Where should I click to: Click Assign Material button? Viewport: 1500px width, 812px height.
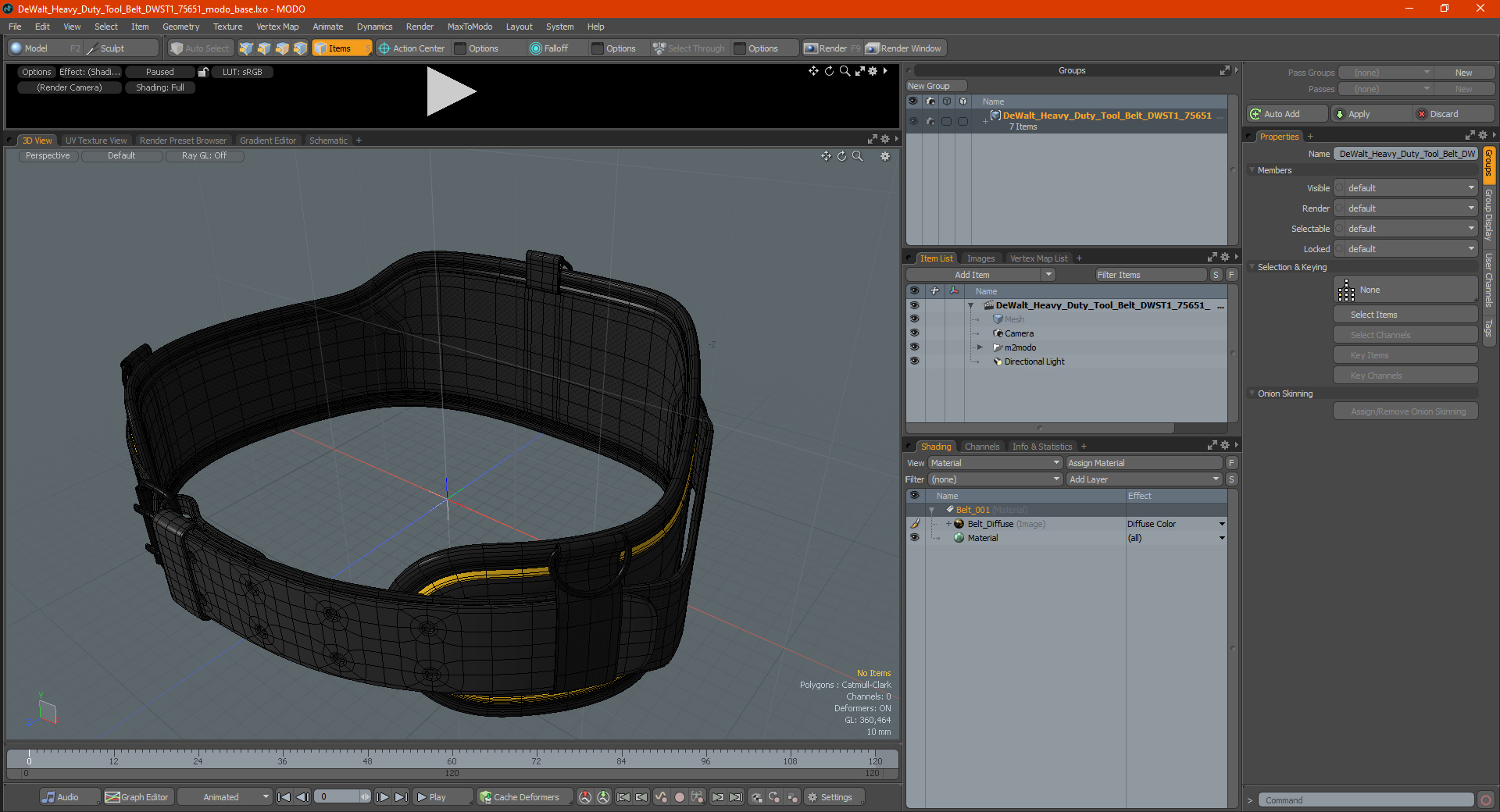[1144, 463]
